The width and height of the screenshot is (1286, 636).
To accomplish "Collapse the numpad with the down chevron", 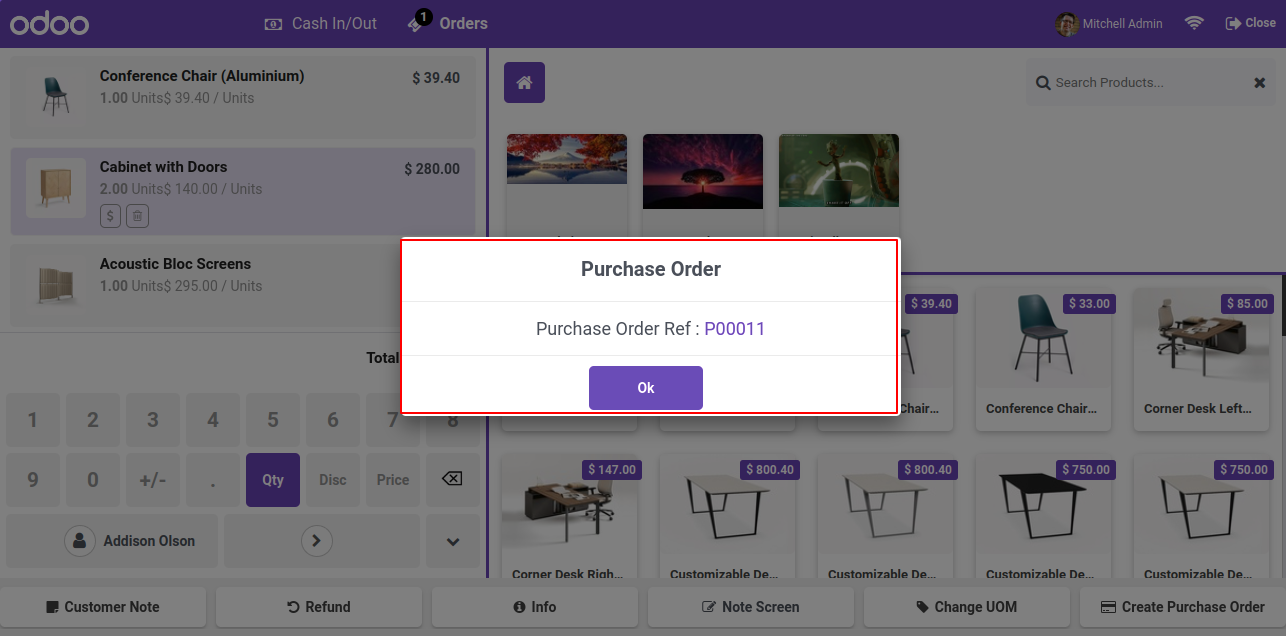I will 453,541.
